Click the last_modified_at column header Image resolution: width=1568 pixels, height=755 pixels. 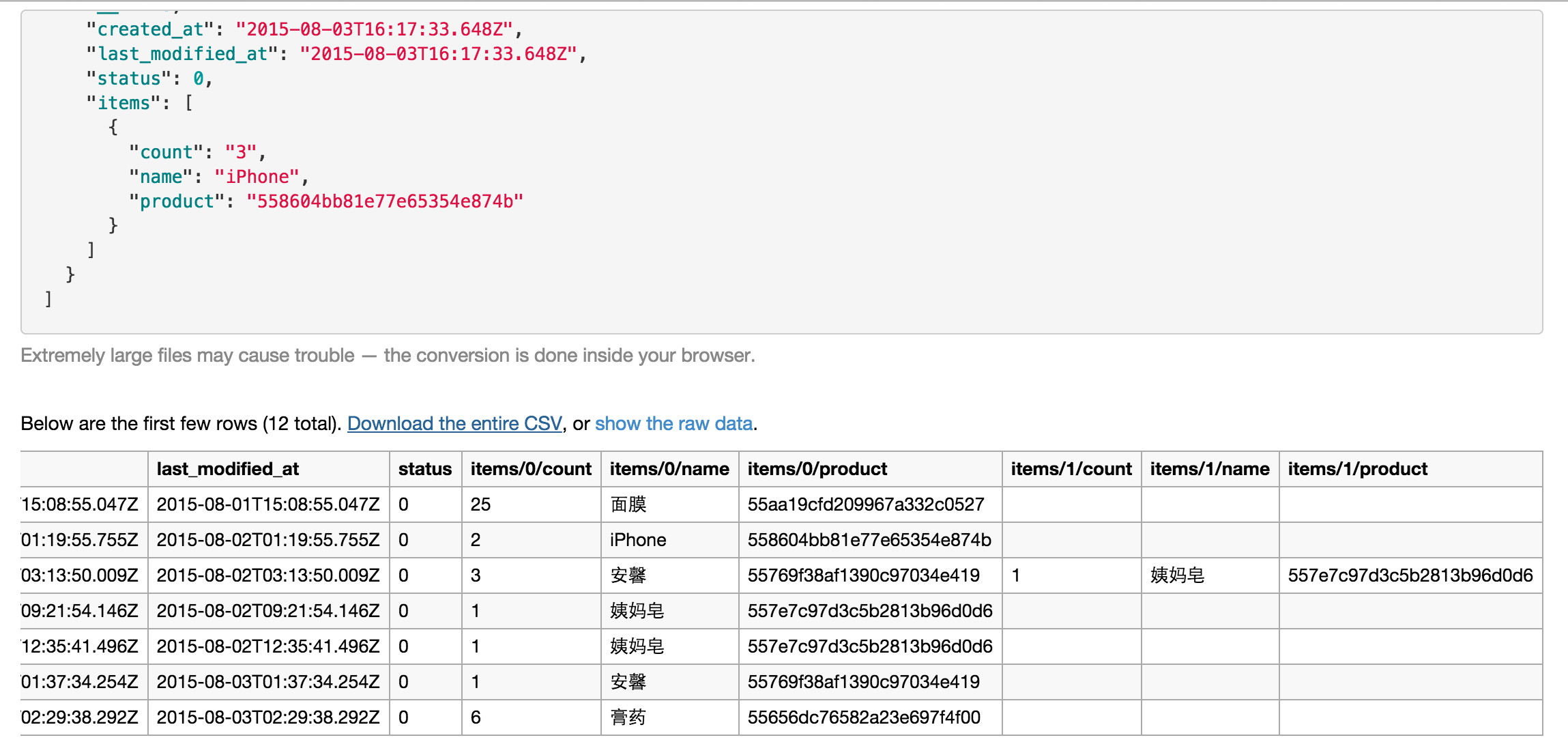[228, 469]
